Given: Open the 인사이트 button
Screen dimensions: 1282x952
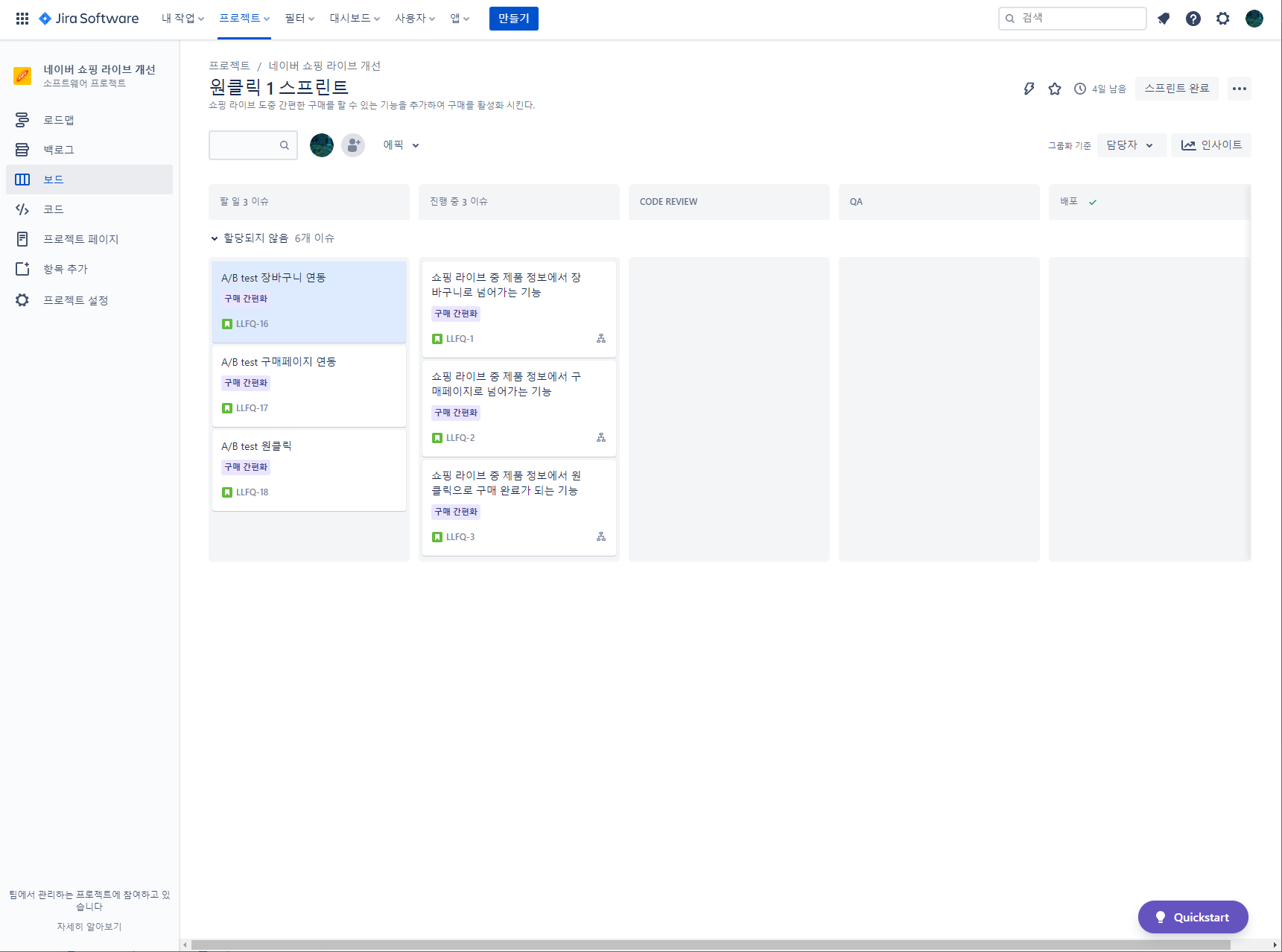Looking at the screenshot, I should (1211, 145).
